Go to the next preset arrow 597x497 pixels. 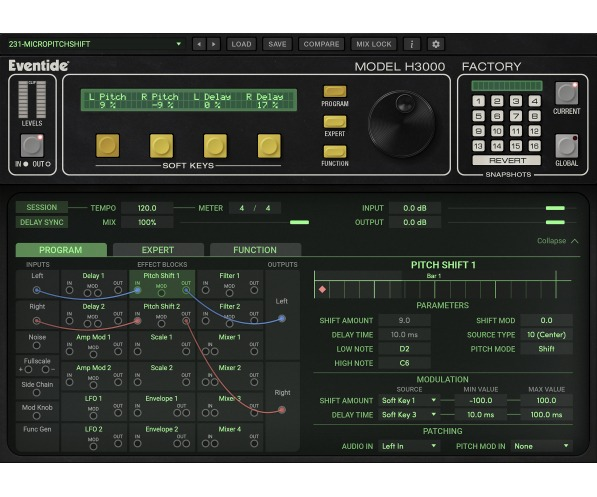pyautogui.click(x=214, y=44)
